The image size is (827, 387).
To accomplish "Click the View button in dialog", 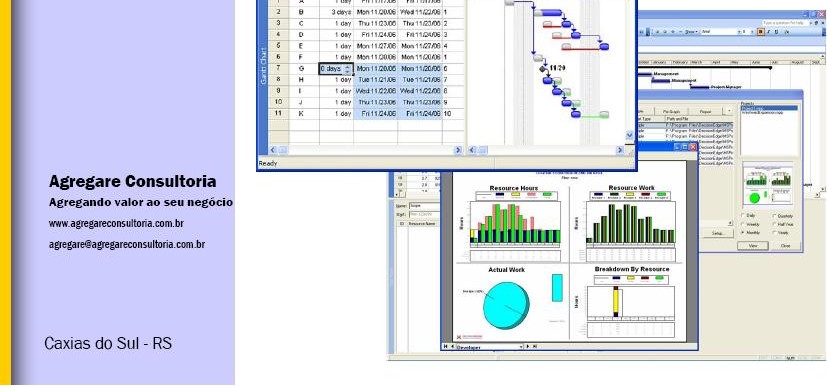I will [752, 246].
